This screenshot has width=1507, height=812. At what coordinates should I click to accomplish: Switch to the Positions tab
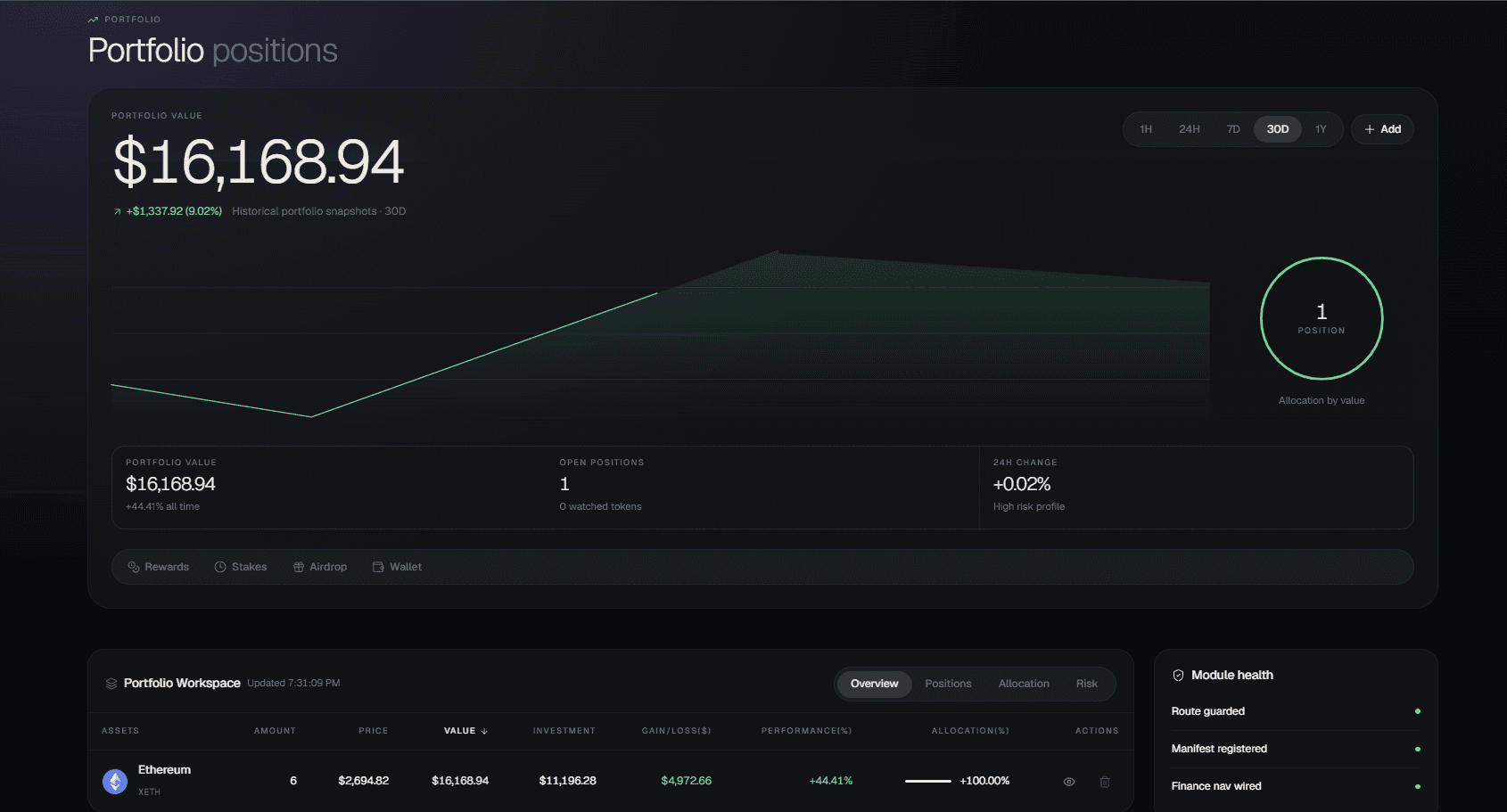click(x=948, y=684)
